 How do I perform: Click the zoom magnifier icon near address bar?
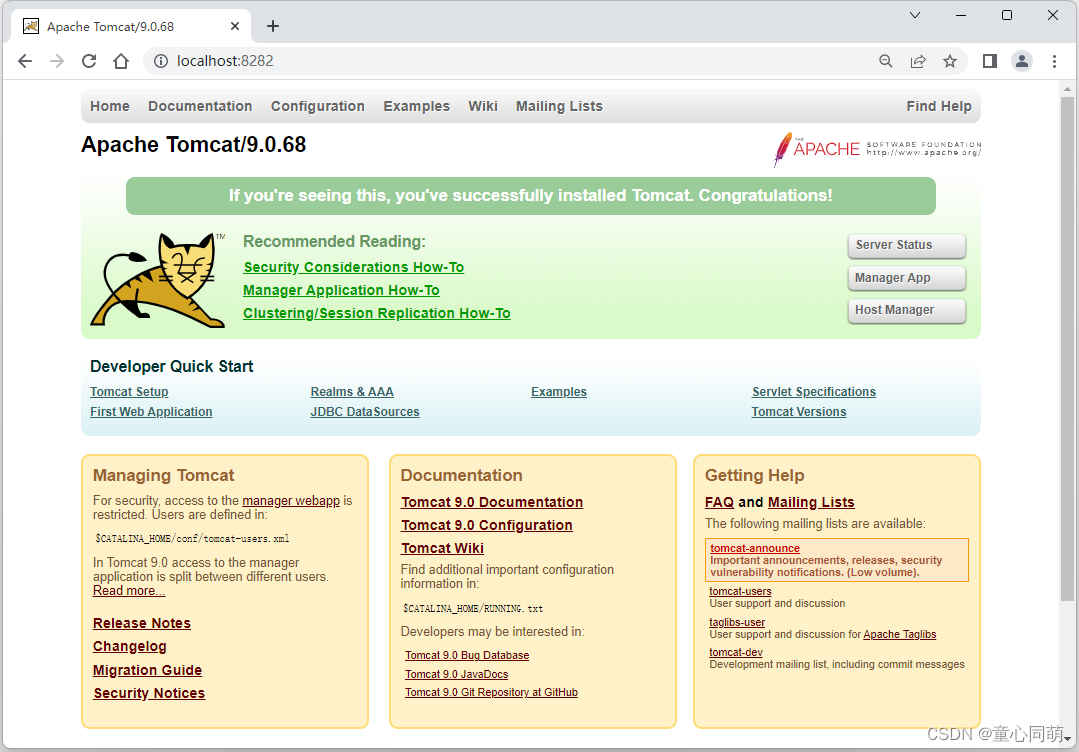(886, 61)
